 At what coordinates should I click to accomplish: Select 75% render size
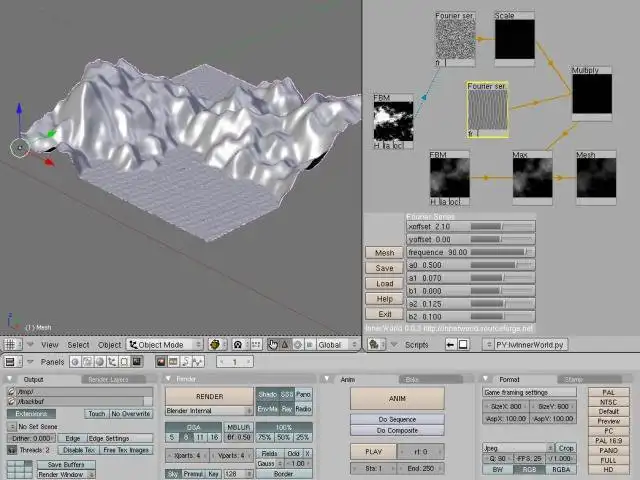point(264,437)
